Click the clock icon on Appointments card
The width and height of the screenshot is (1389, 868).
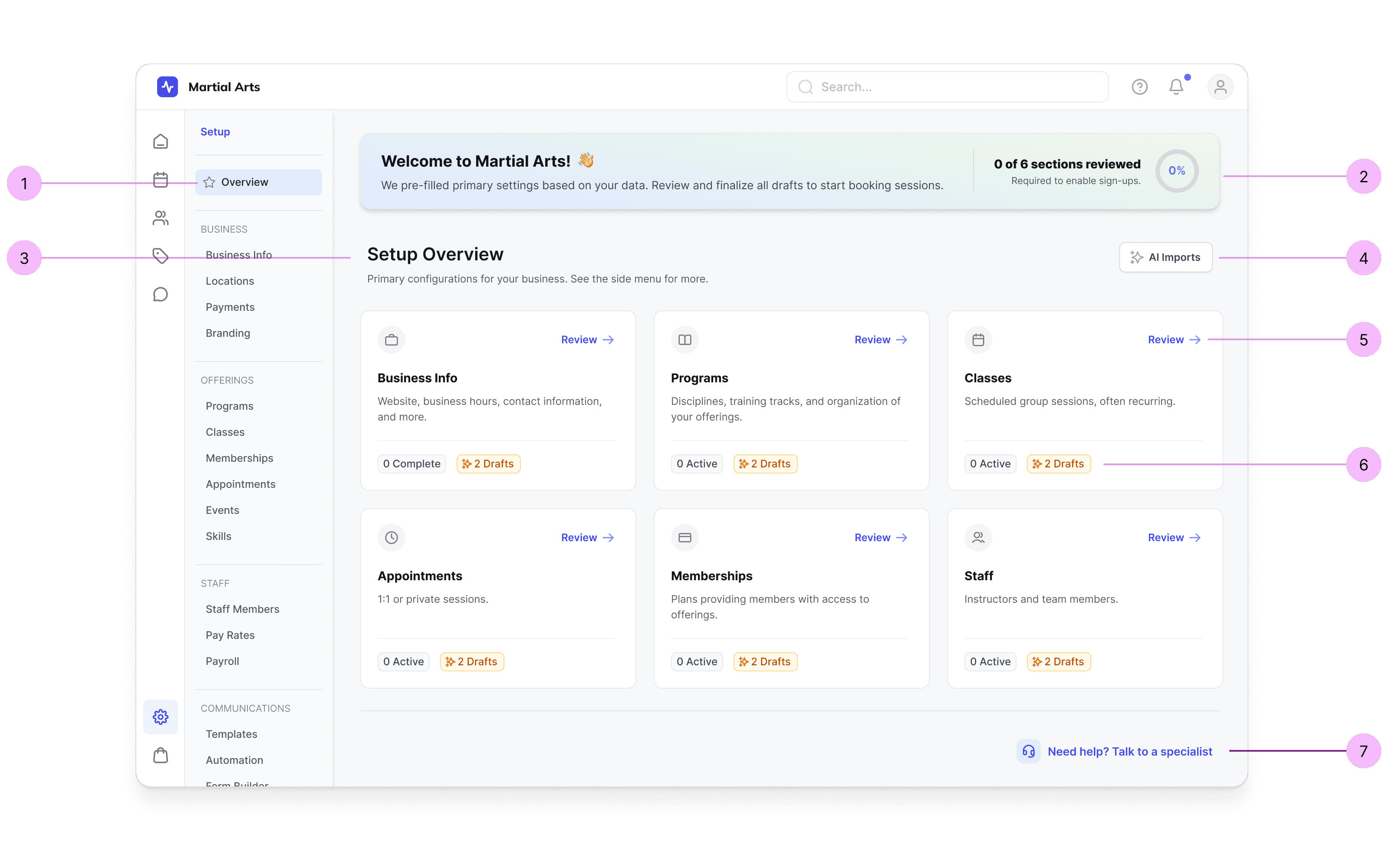point(392,538)
